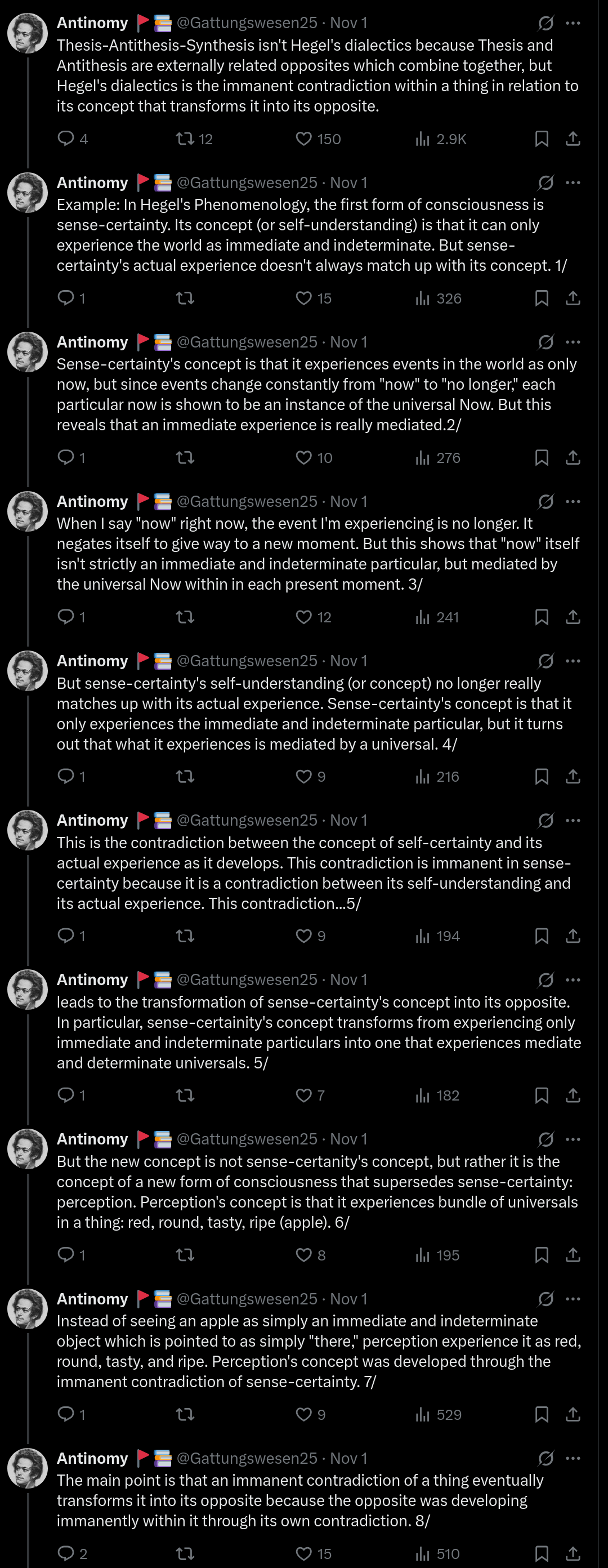Reply to the final tweet with 2 replies
The width and height of the screenshot is (608, 1568).
[66, 1553]
